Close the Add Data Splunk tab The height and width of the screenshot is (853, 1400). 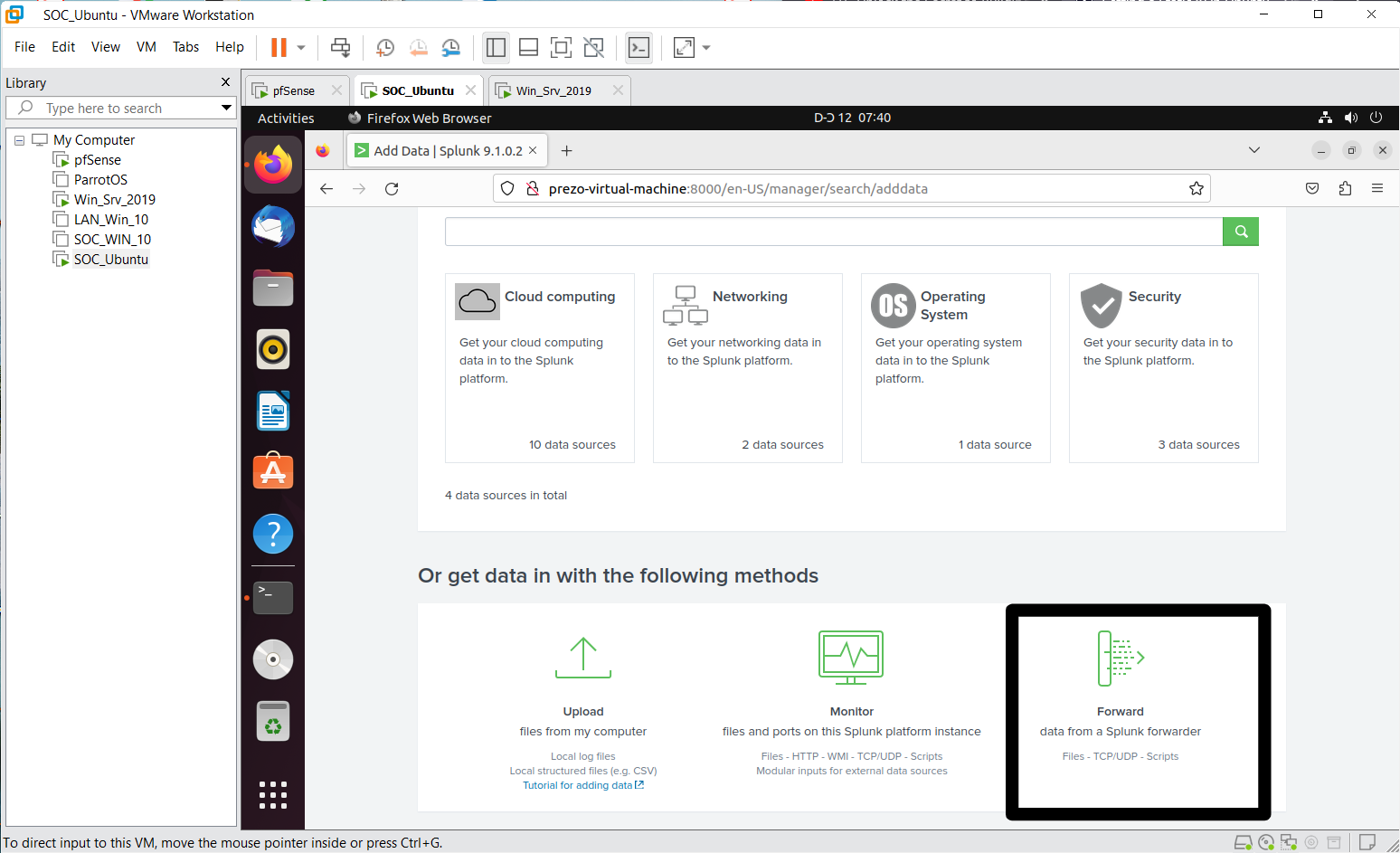coord(533,150)
